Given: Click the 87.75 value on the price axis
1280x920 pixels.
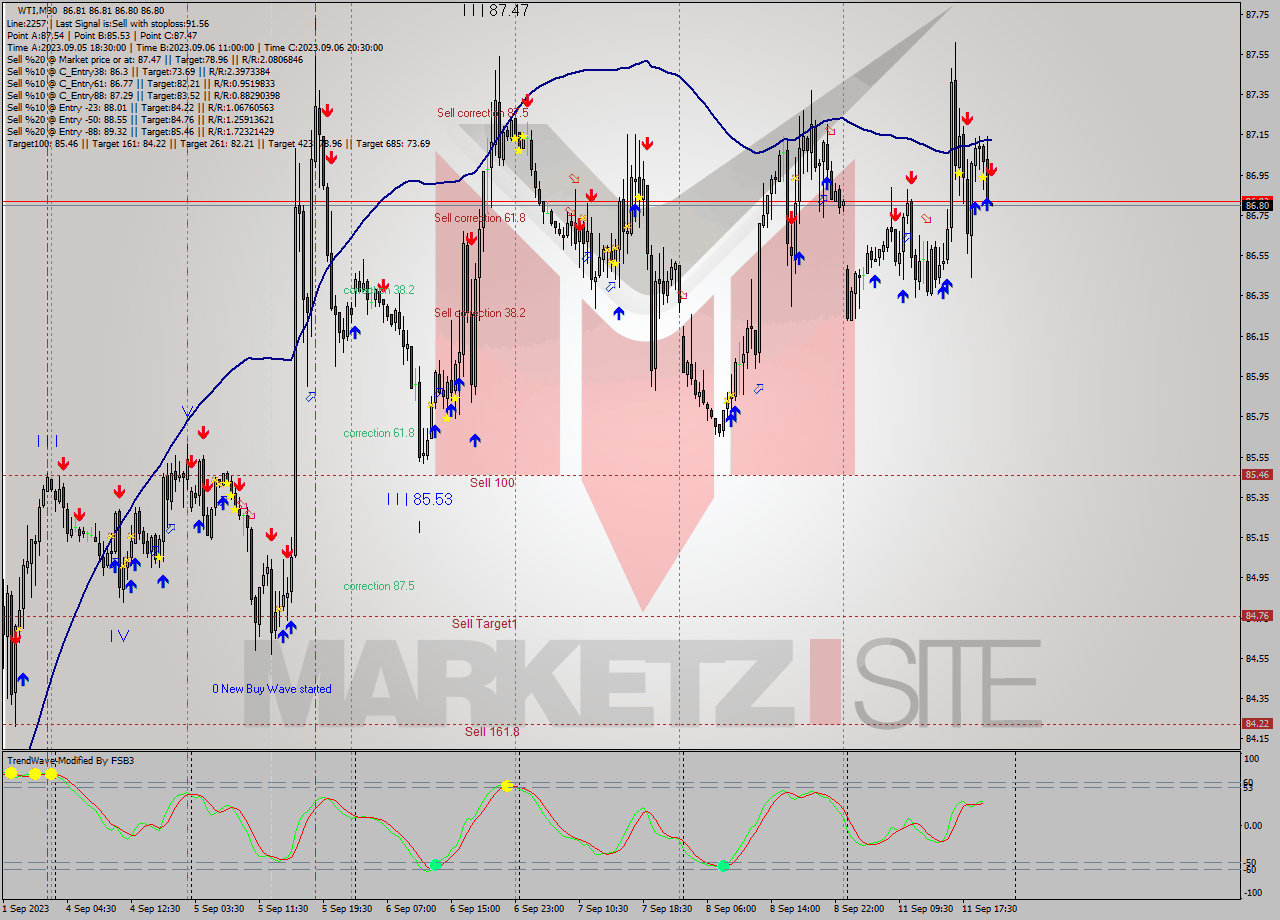Looking at the screenshot, I should 1257,14.
